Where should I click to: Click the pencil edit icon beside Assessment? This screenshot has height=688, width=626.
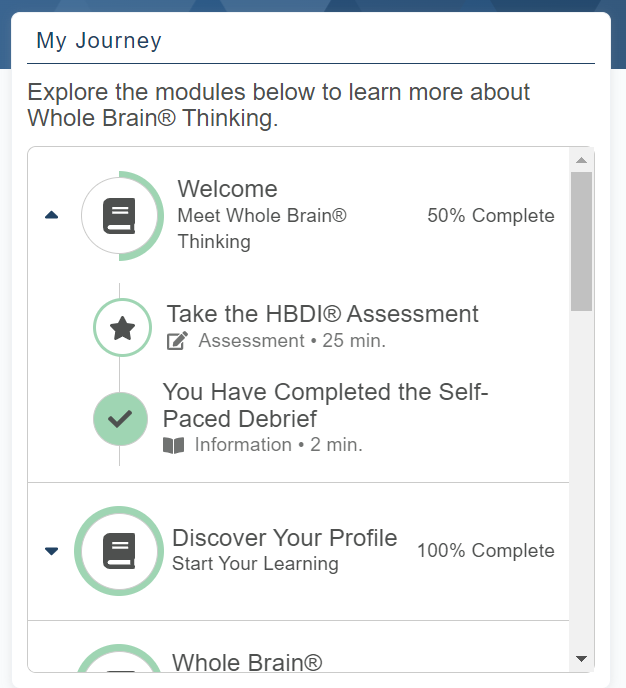(177, 341)
